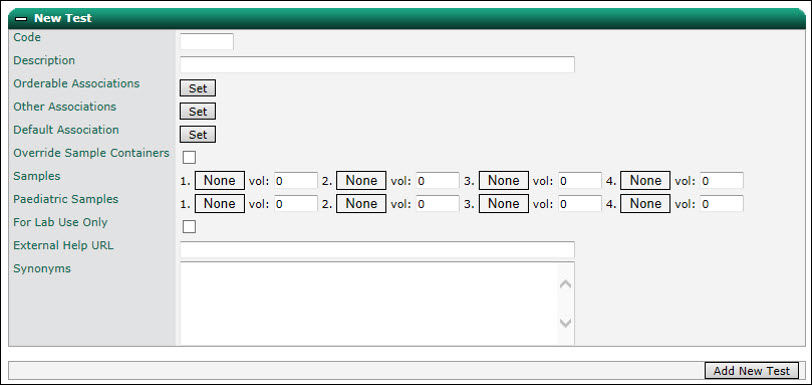
Task: Collapse the New Test panel minus icon
Action: (22, 18)
